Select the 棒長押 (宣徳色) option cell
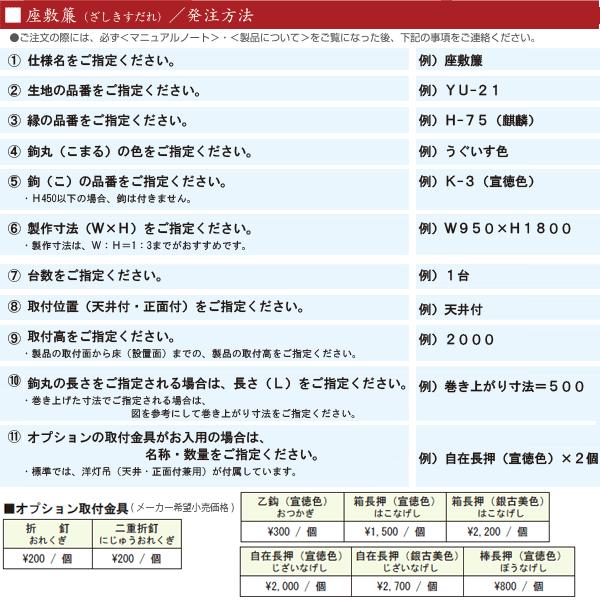The height and width of the screenshot is (600, 600). [517, 561]
